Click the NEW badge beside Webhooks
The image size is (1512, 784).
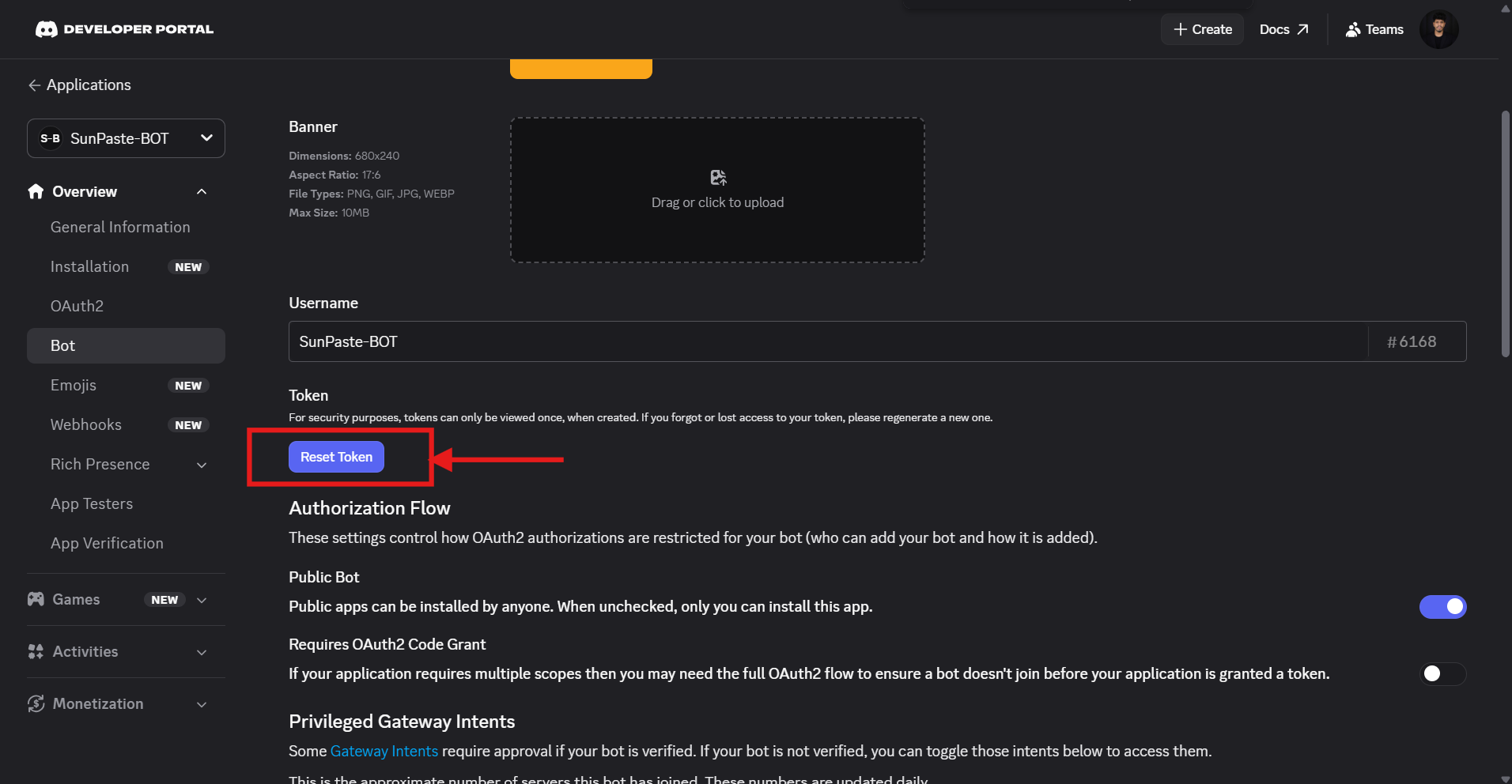[188, 425]
